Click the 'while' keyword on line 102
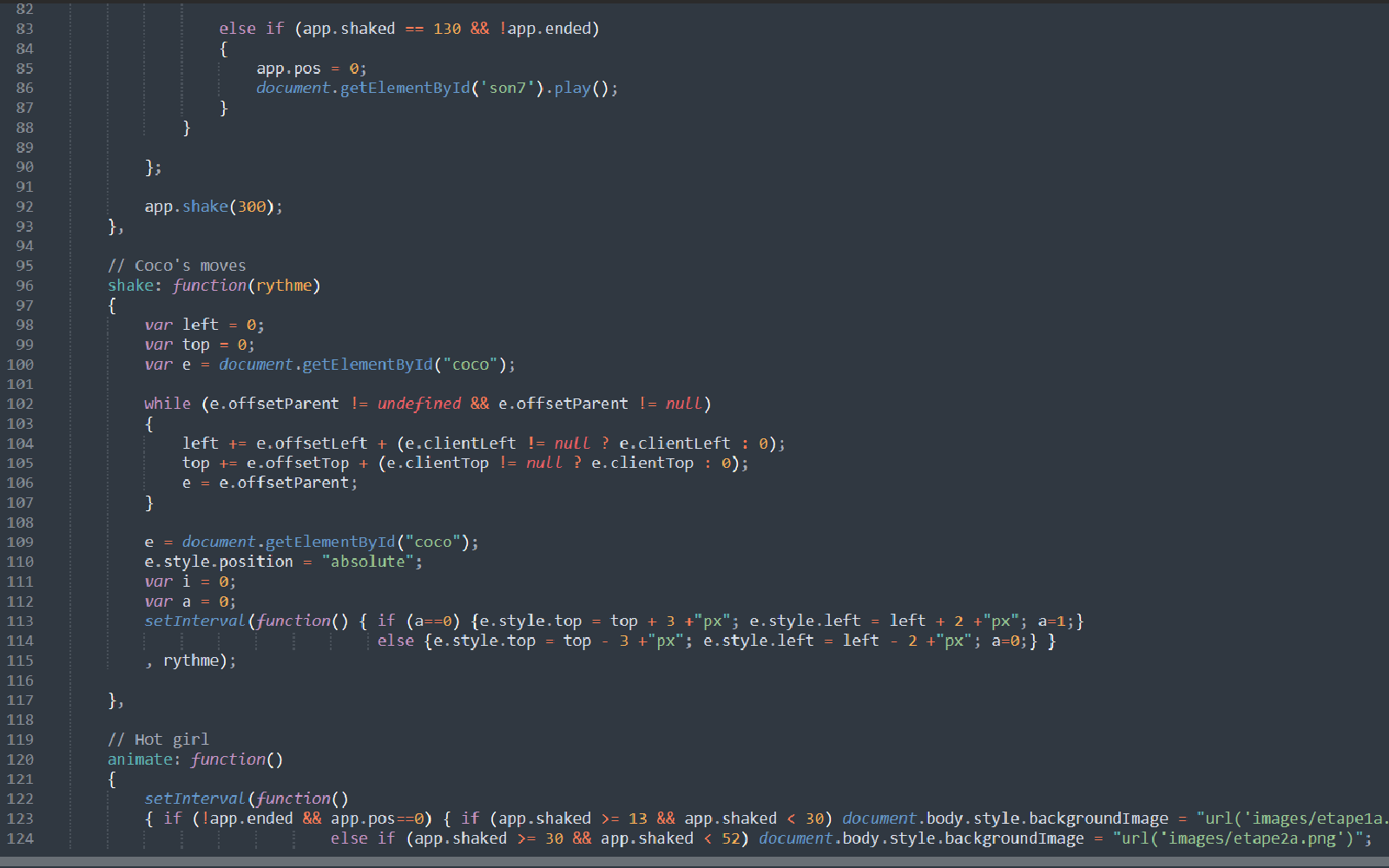1389x868 pixels. [x=167, y=404]
